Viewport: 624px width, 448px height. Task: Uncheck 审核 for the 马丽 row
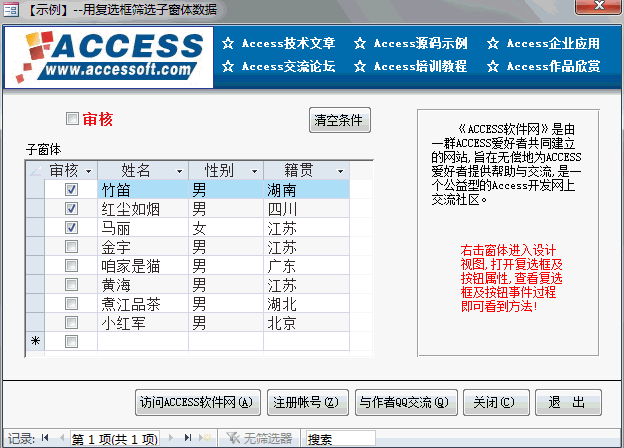[x=71, y=228]
